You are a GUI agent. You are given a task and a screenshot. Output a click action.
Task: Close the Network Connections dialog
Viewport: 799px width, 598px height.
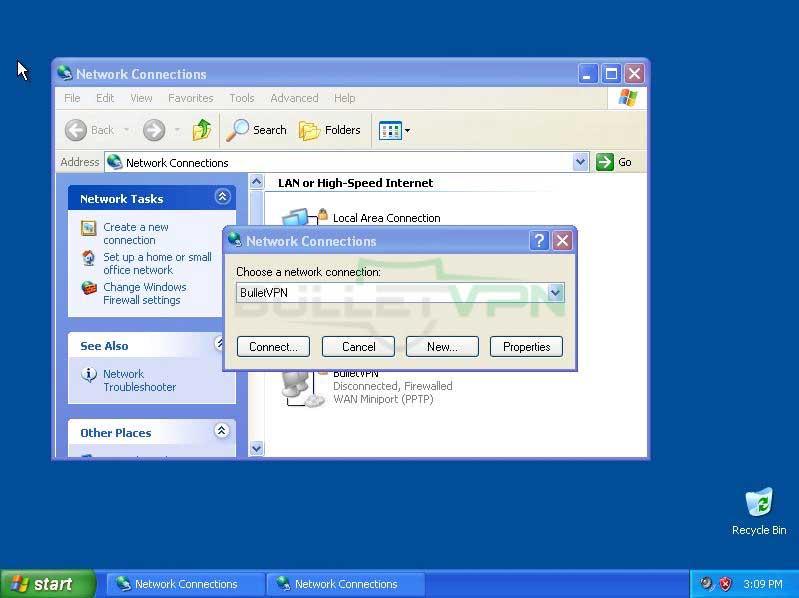pos(563,240)
